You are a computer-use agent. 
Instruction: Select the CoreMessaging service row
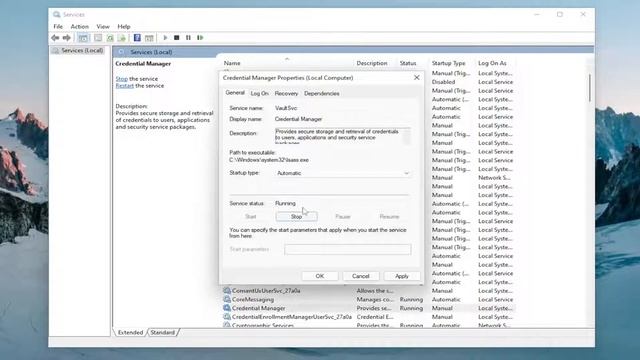[369, 299]
